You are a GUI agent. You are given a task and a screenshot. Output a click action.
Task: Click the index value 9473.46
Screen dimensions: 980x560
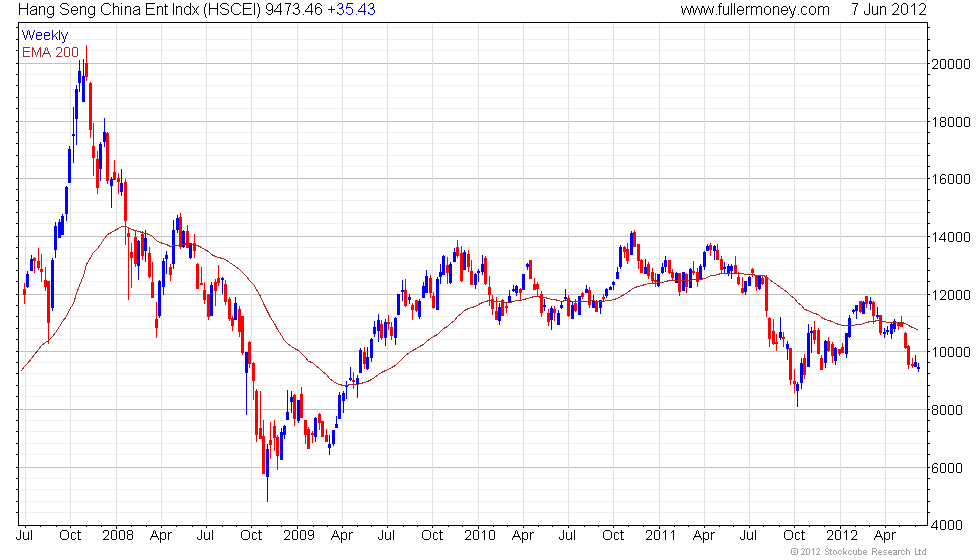(294, 10)
